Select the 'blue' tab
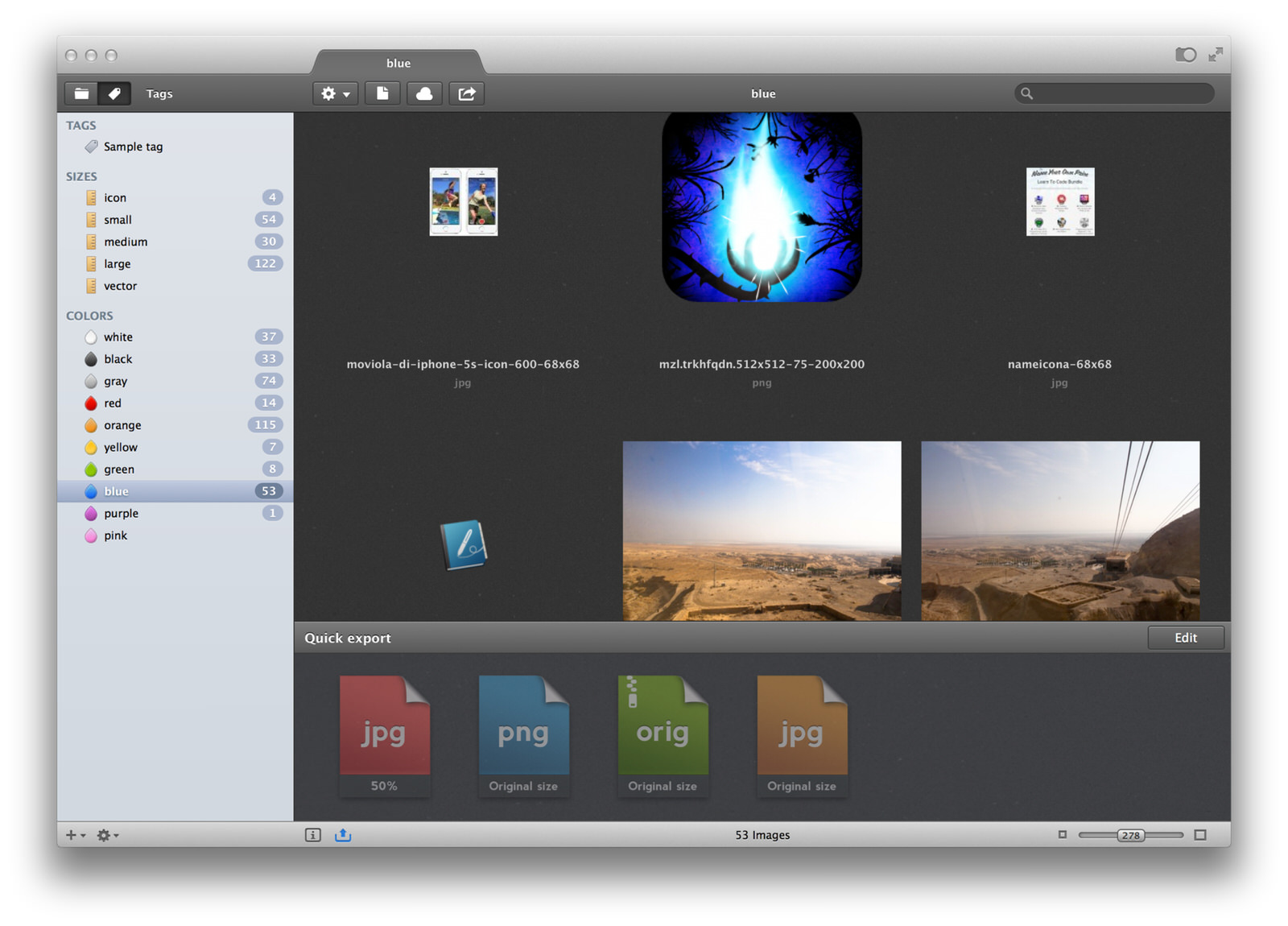The width and height of the screenshot is (1288, 926). [398, 63]
